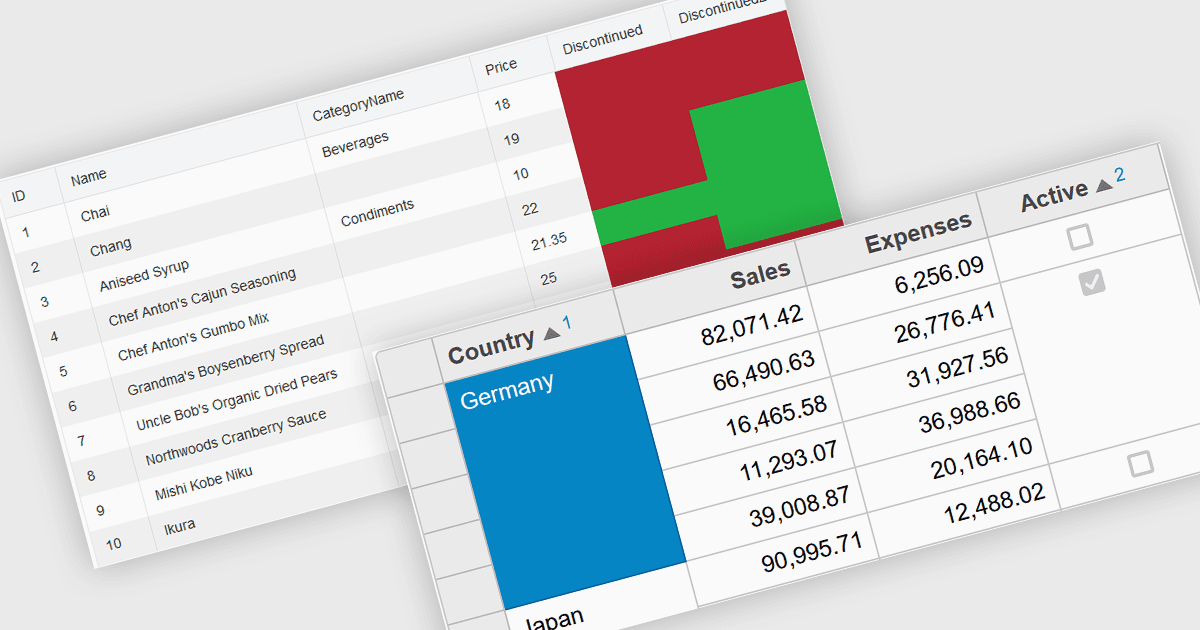The image size is (1200, 630).
Task: Select expenses value 31,927.56
Action: point(956,370)
